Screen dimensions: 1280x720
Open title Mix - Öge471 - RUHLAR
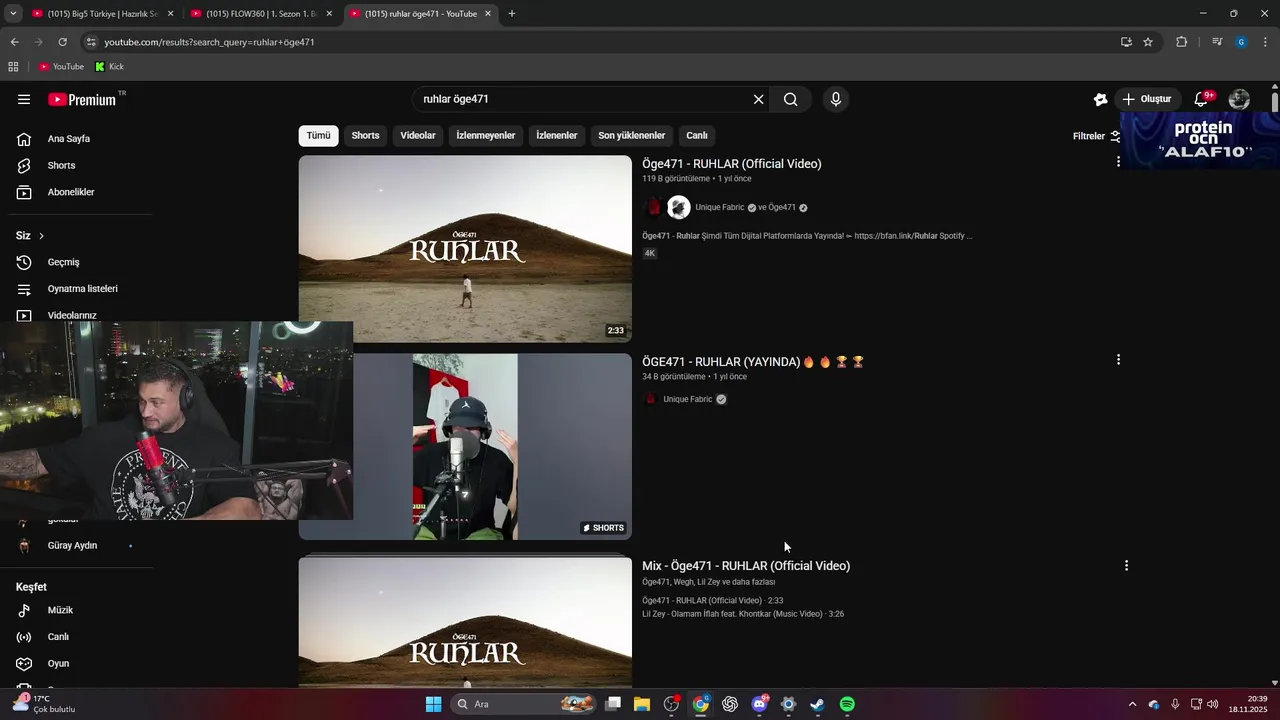pyautogui.click(x=746, y=566)
